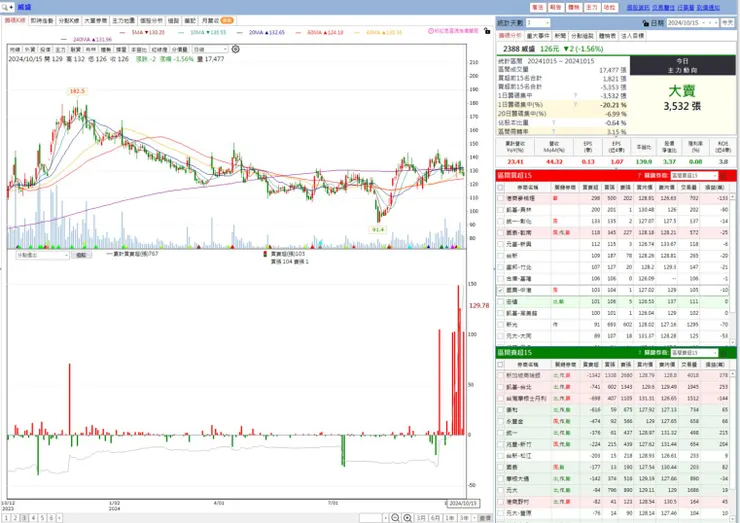Viewport: 740px width, 523px height.
Task: Open the blank dropdown left of zoom icons
Action: point(374,518)
